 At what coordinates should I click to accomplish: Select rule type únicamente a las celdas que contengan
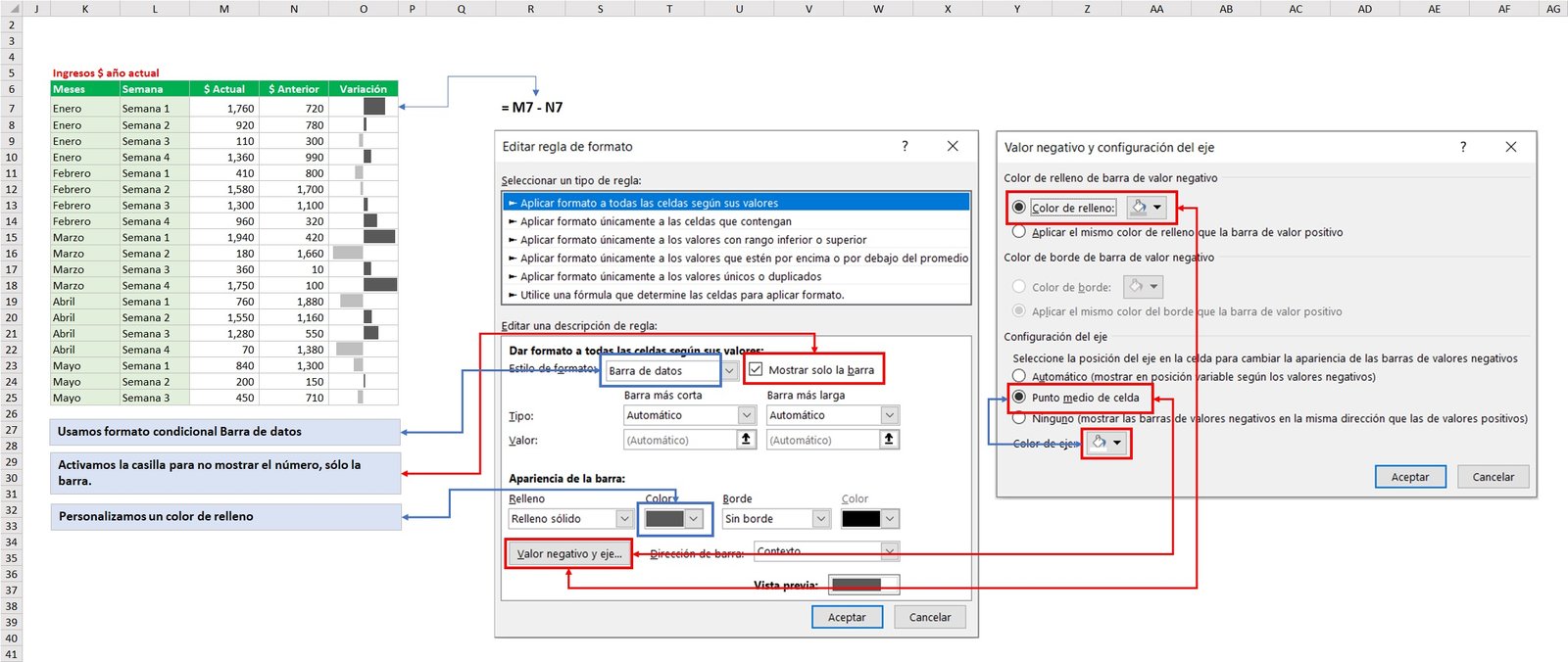point(736,221)
